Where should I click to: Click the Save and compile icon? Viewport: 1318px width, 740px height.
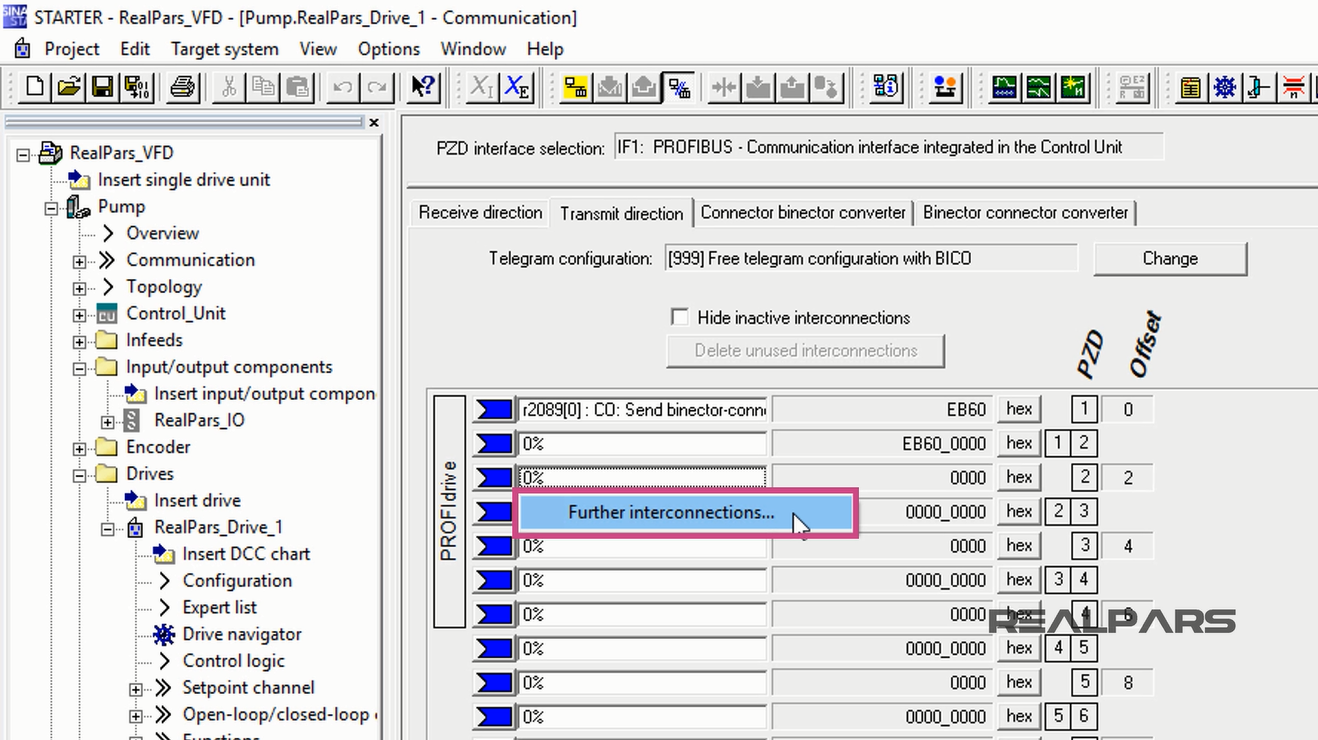click(136, 87)
